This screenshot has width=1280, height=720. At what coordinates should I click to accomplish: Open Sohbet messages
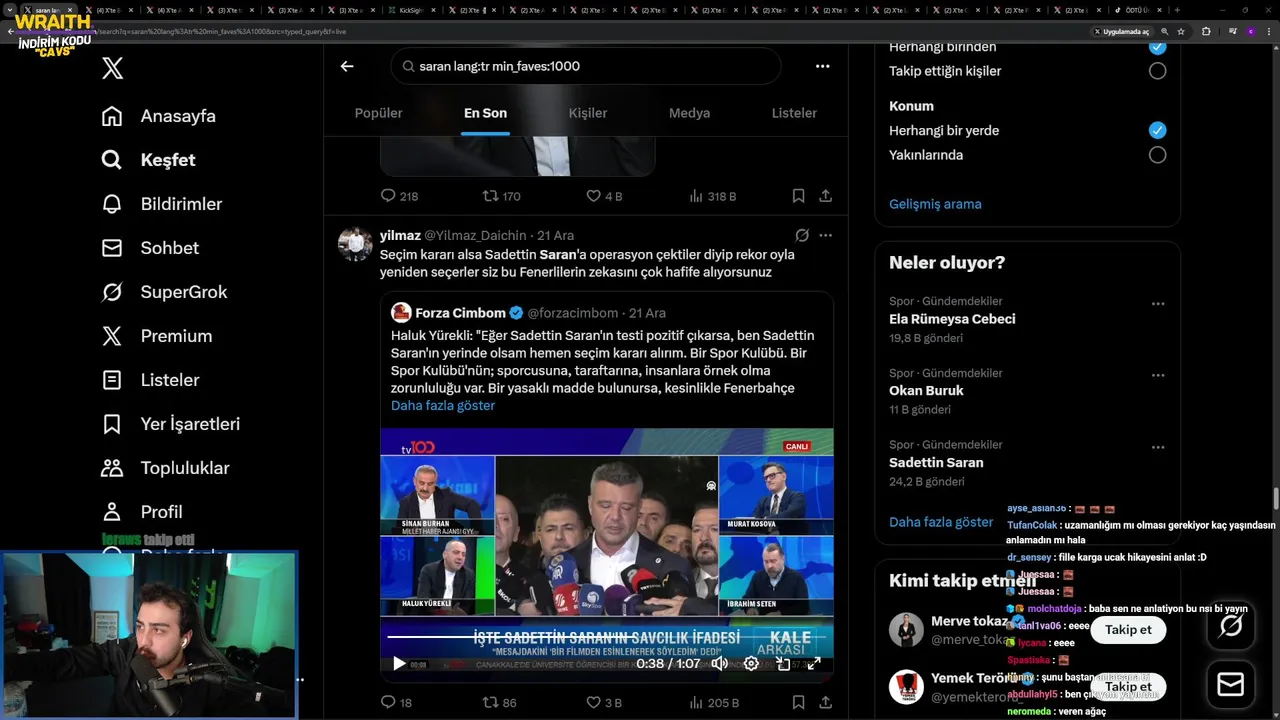tap(150, 248)
